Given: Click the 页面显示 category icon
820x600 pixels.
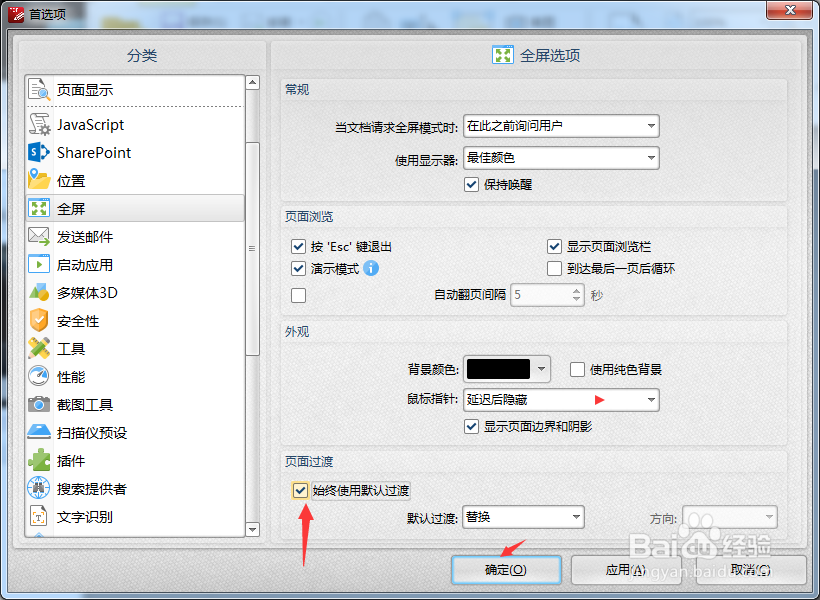Looking at the screenshot, I should point(39,89).
